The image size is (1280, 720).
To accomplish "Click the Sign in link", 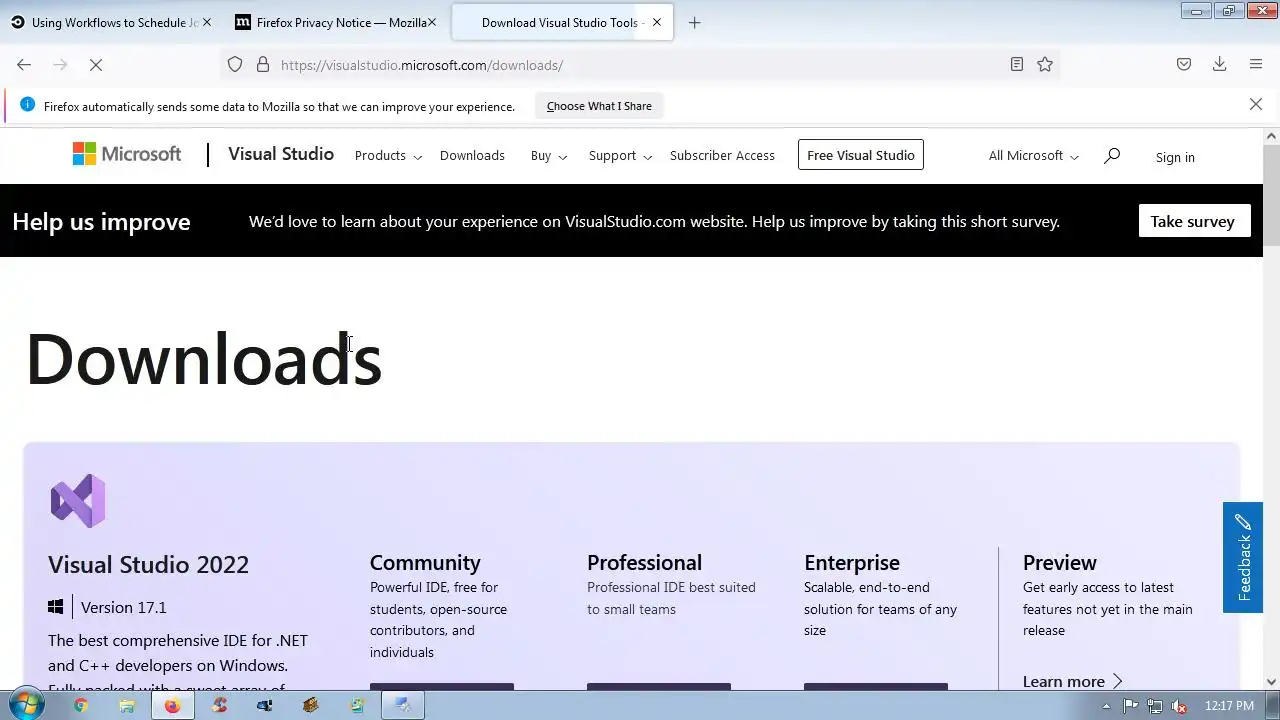I will tap(1175, 157).
